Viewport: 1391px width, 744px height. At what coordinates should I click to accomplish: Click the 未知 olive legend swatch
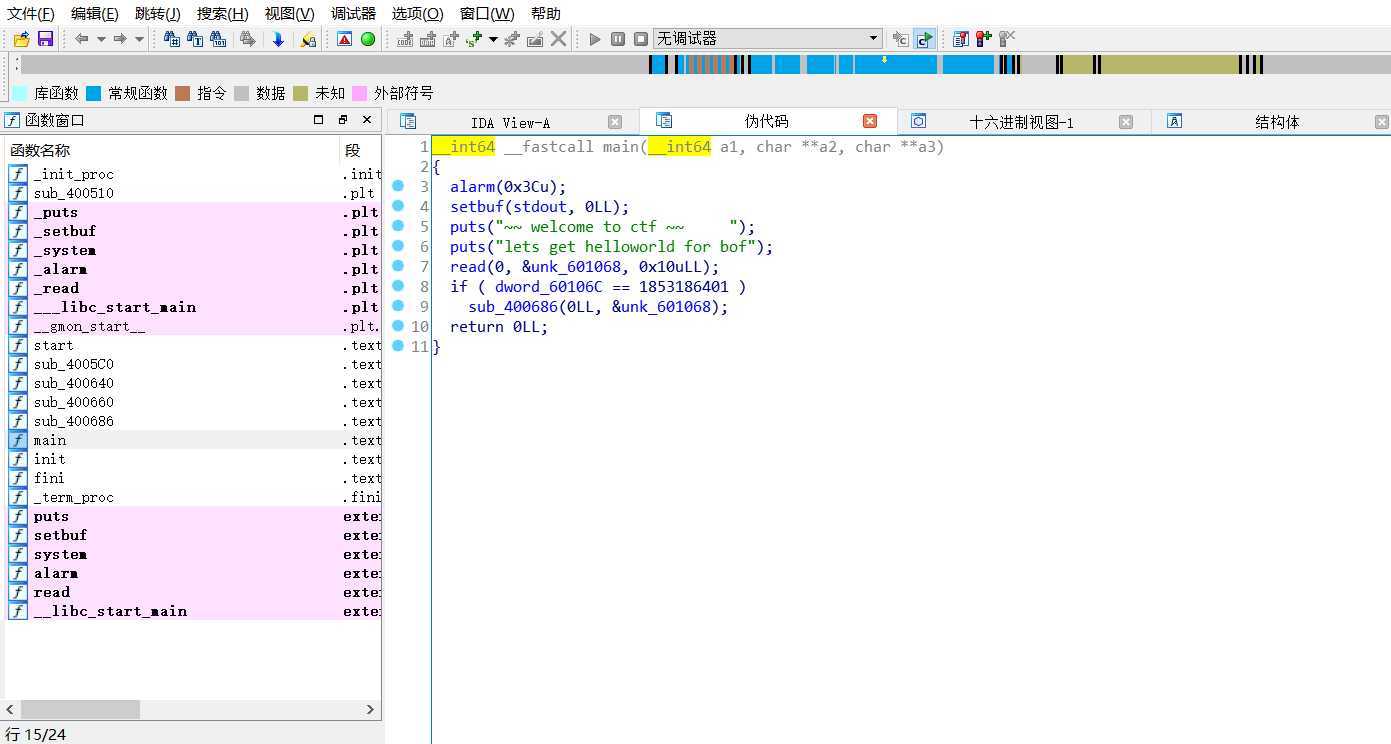point(301,93)
